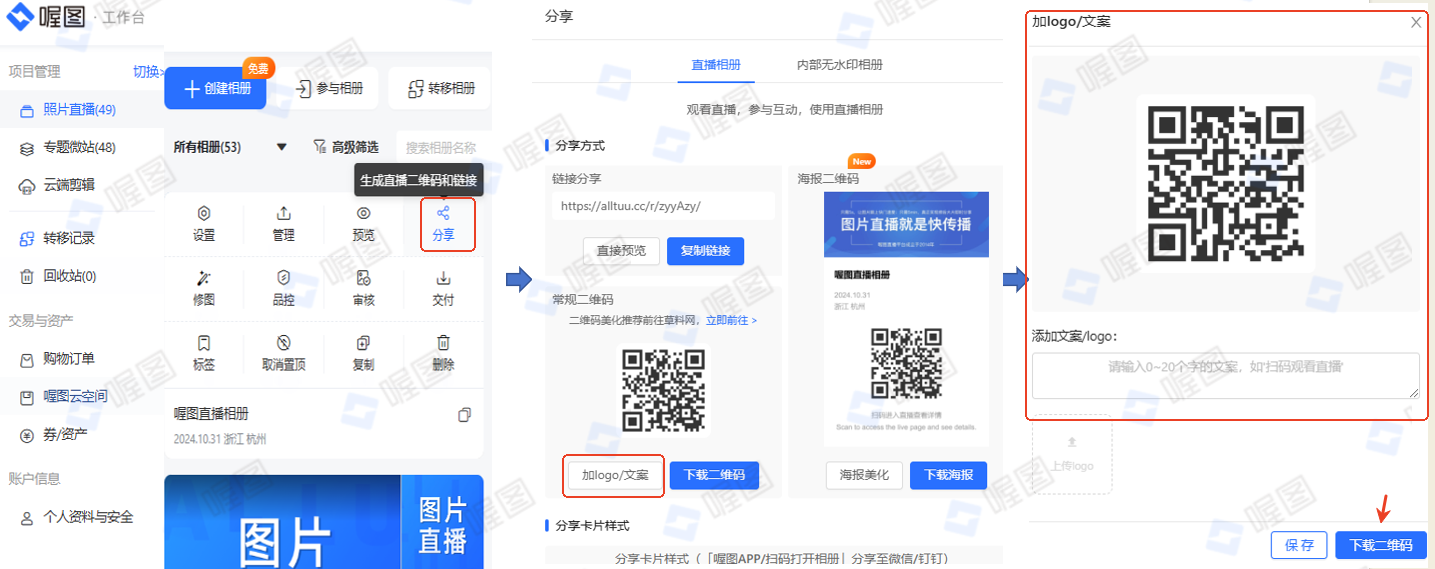Click the 切换 project link
This screenshot has width=1435, height=569.
[x=146, y=71]
